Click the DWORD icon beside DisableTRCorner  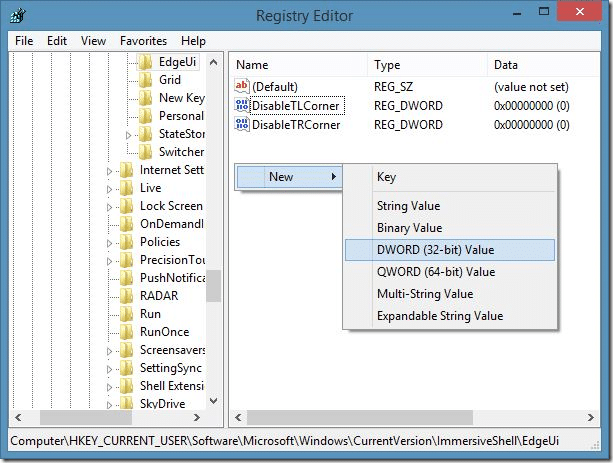point(242,124)
